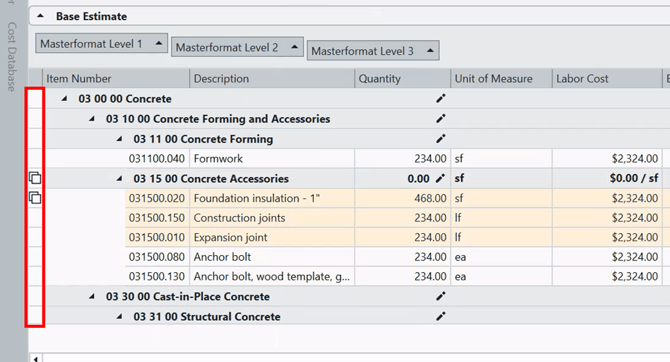
Task: Click copy icon beside Foundation insulation row
Action: (x=35, y=198)
